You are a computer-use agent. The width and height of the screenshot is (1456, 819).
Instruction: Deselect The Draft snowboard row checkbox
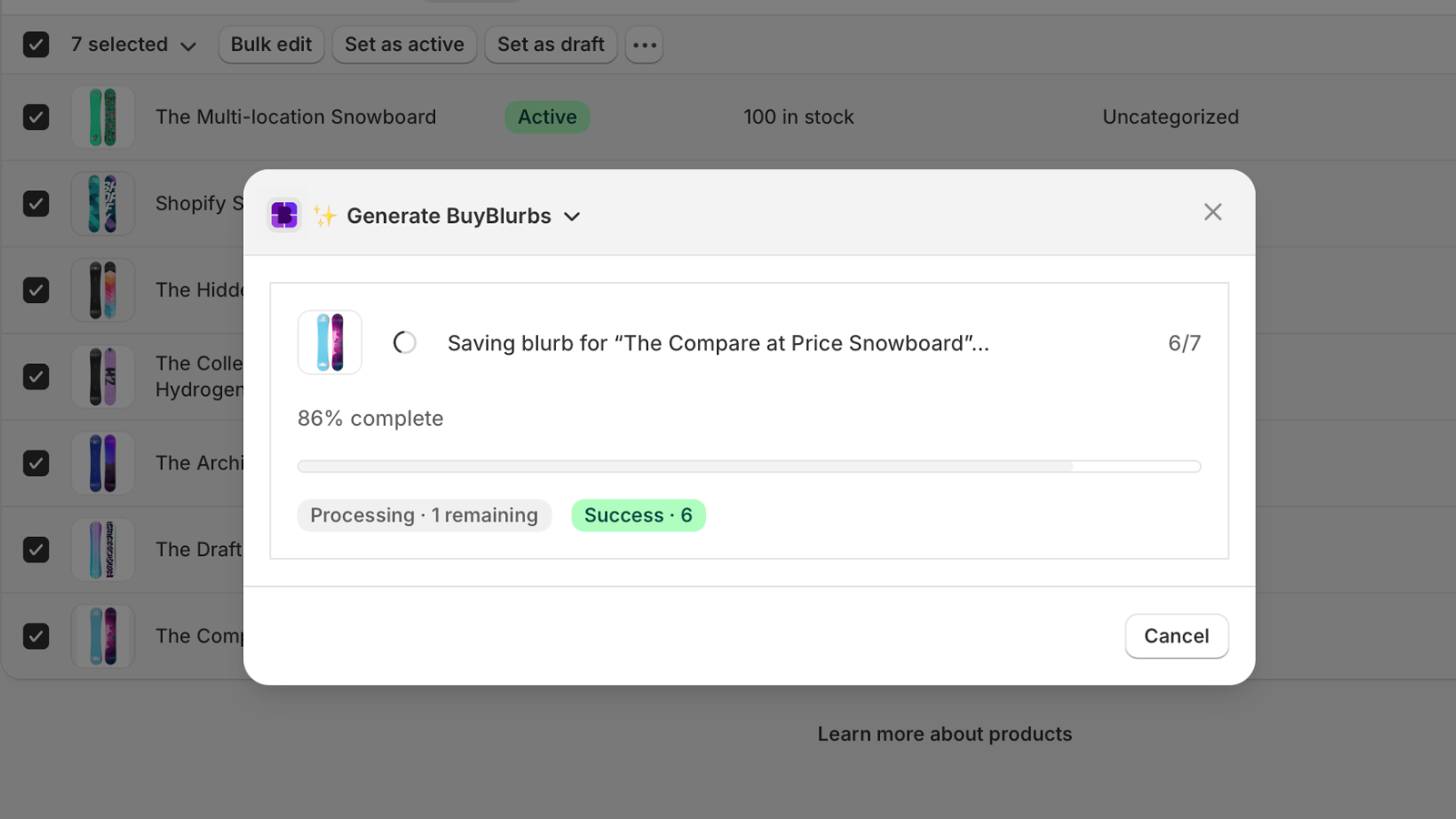pos(35,549)
